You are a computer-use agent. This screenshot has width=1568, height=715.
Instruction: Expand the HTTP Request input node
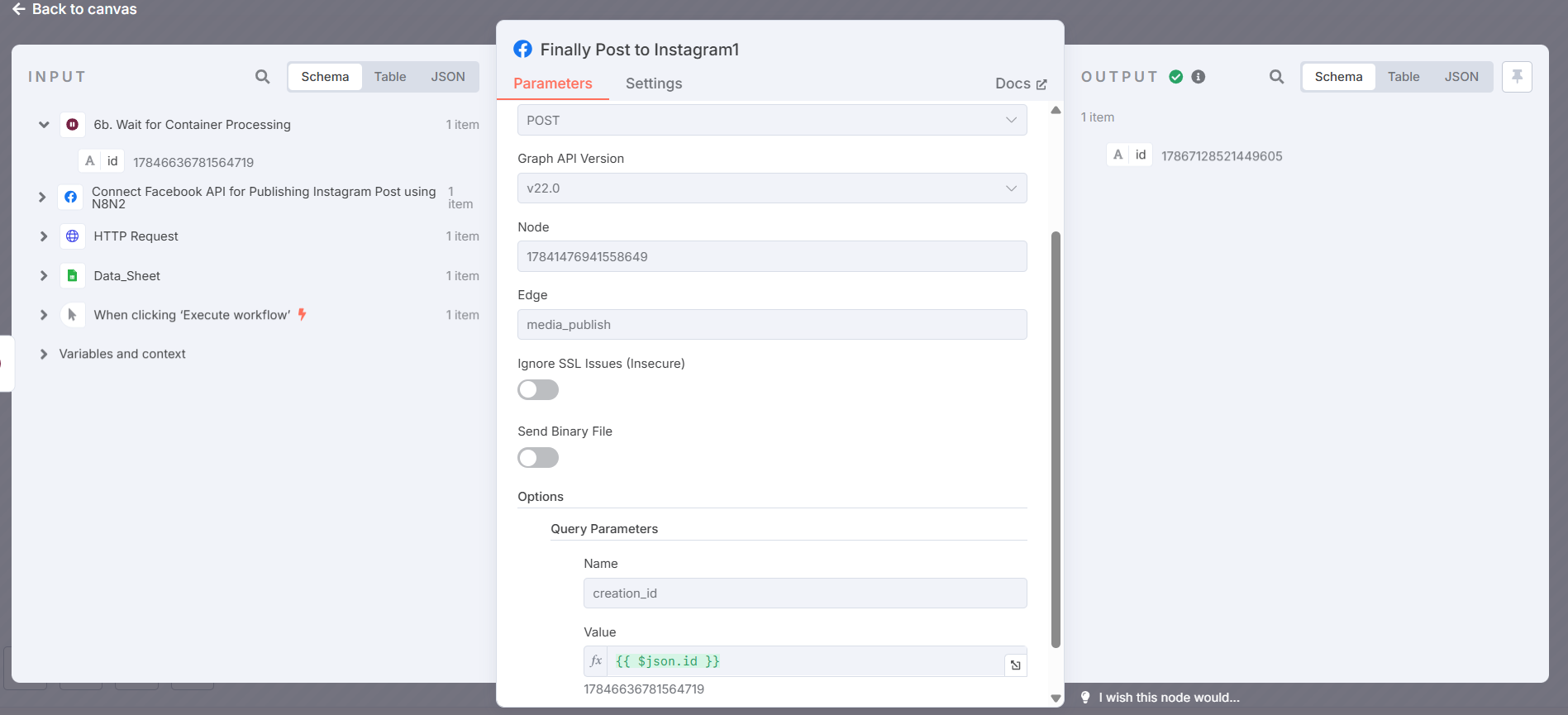pos(44,236)
